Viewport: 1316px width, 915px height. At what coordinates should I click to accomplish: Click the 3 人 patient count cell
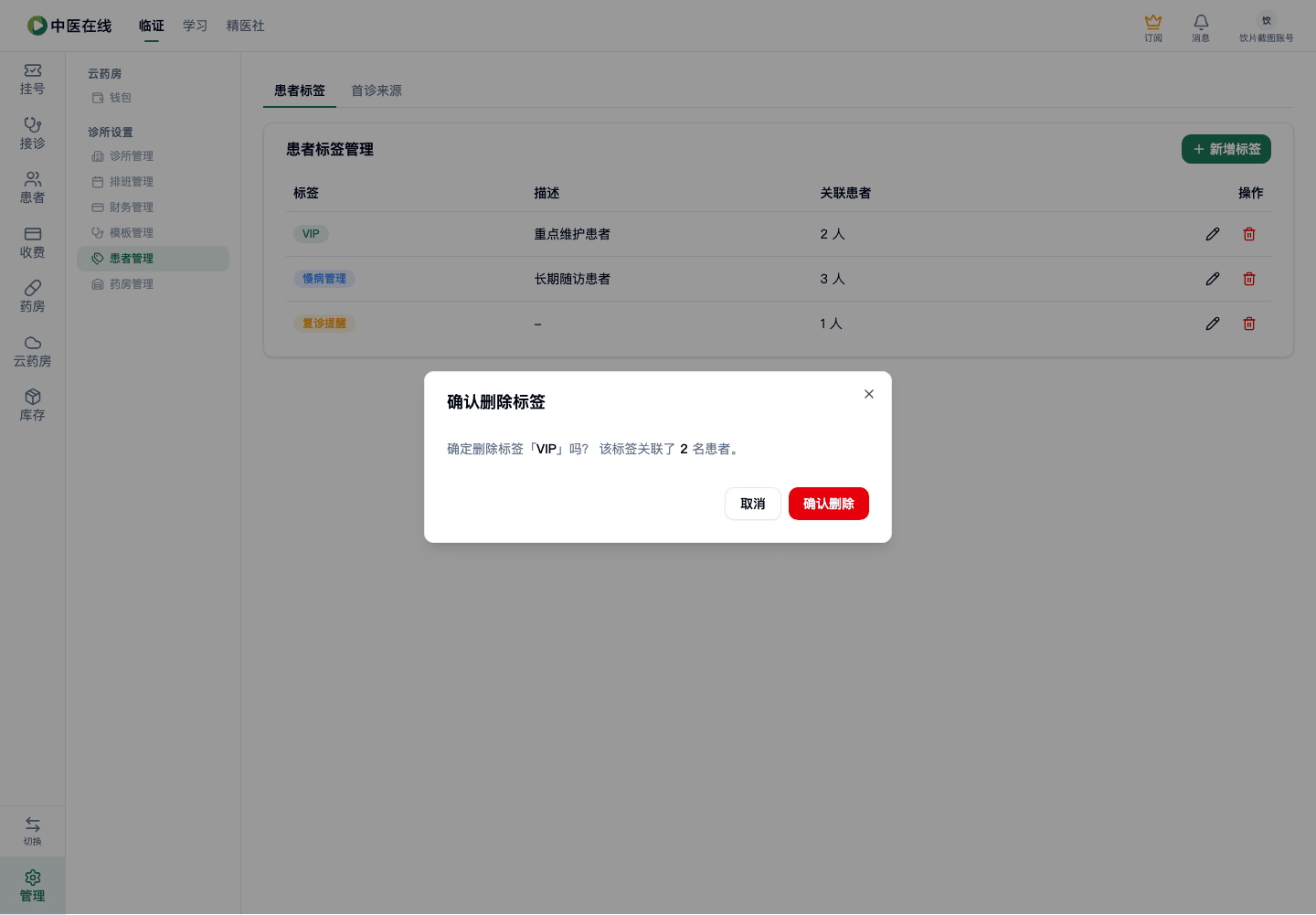[833, 279]
